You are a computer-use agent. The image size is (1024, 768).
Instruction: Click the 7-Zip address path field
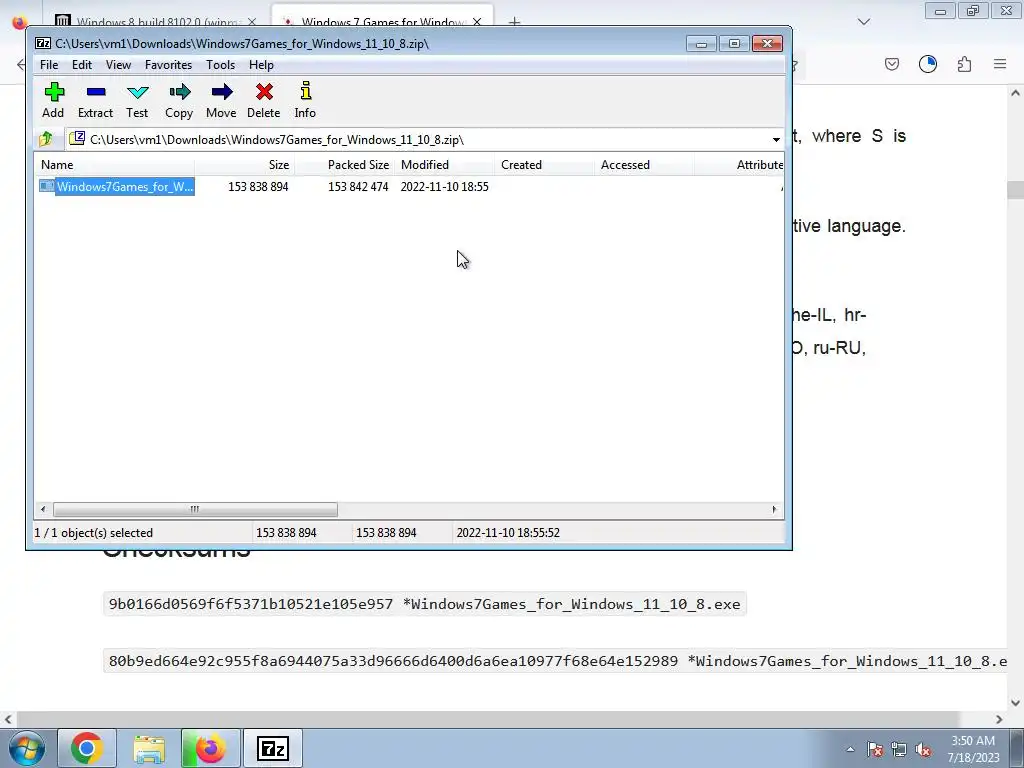click(x=424, y=139)
